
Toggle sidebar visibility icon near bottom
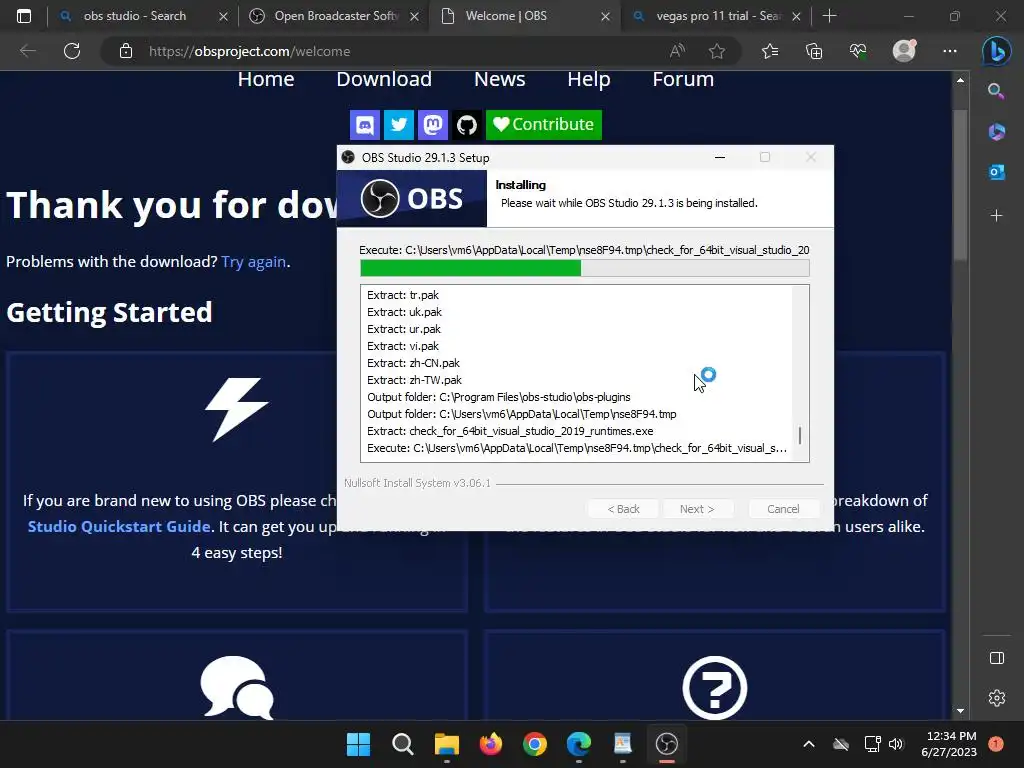click(997, 658)
